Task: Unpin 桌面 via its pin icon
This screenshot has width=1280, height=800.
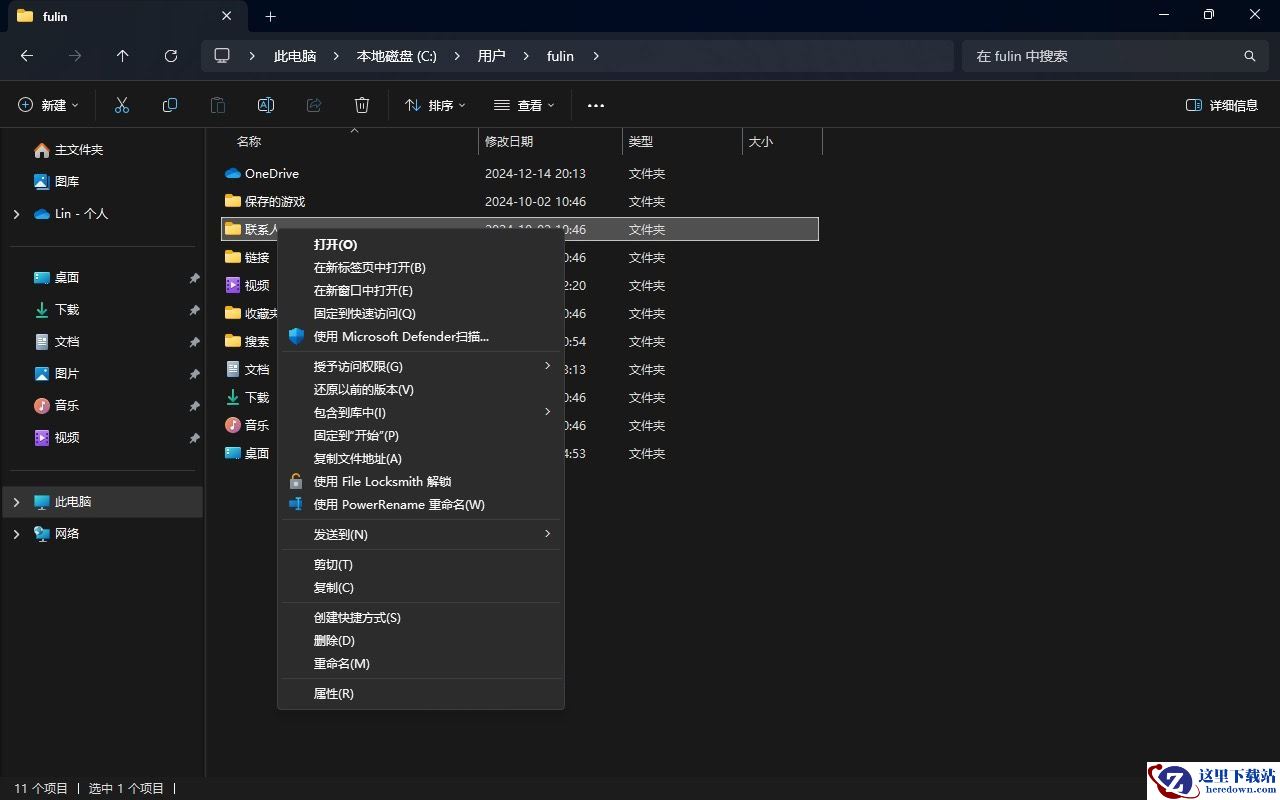Action: click(194, 278)
